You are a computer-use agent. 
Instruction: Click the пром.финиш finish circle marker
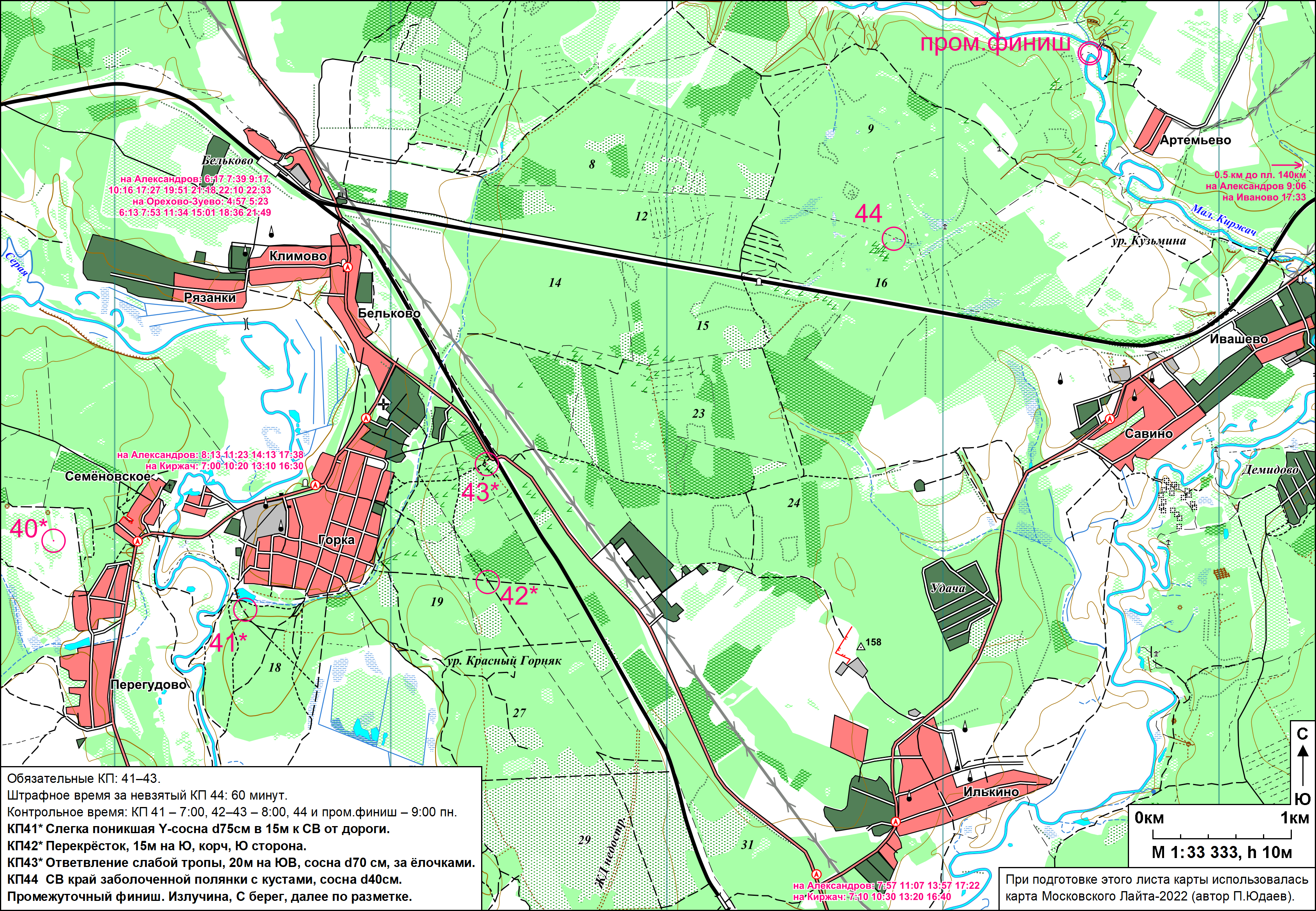pos(1089,53)
